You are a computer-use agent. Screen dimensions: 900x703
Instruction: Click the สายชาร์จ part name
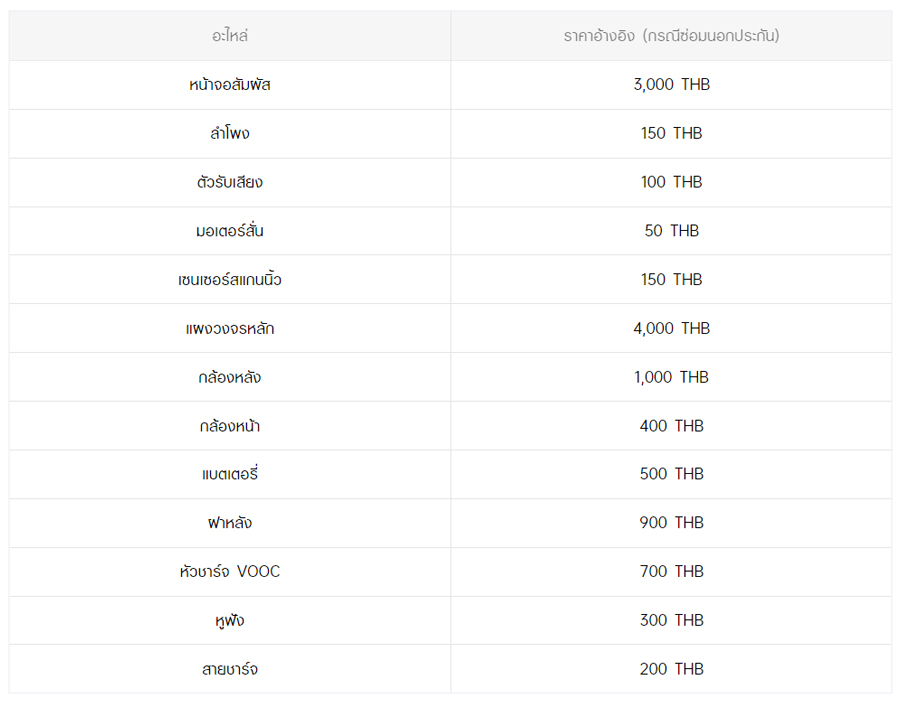tap(230, 669)
